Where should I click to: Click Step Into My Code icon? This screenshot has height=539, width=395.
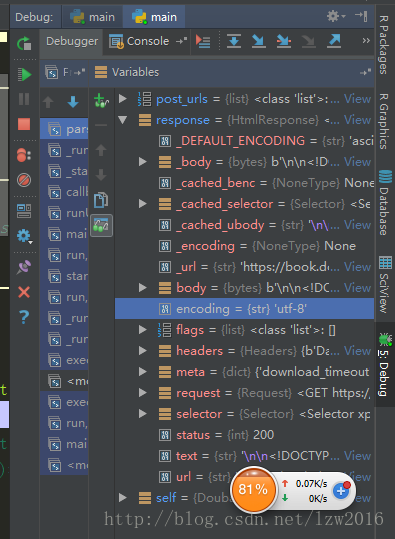tap(284, 41)
